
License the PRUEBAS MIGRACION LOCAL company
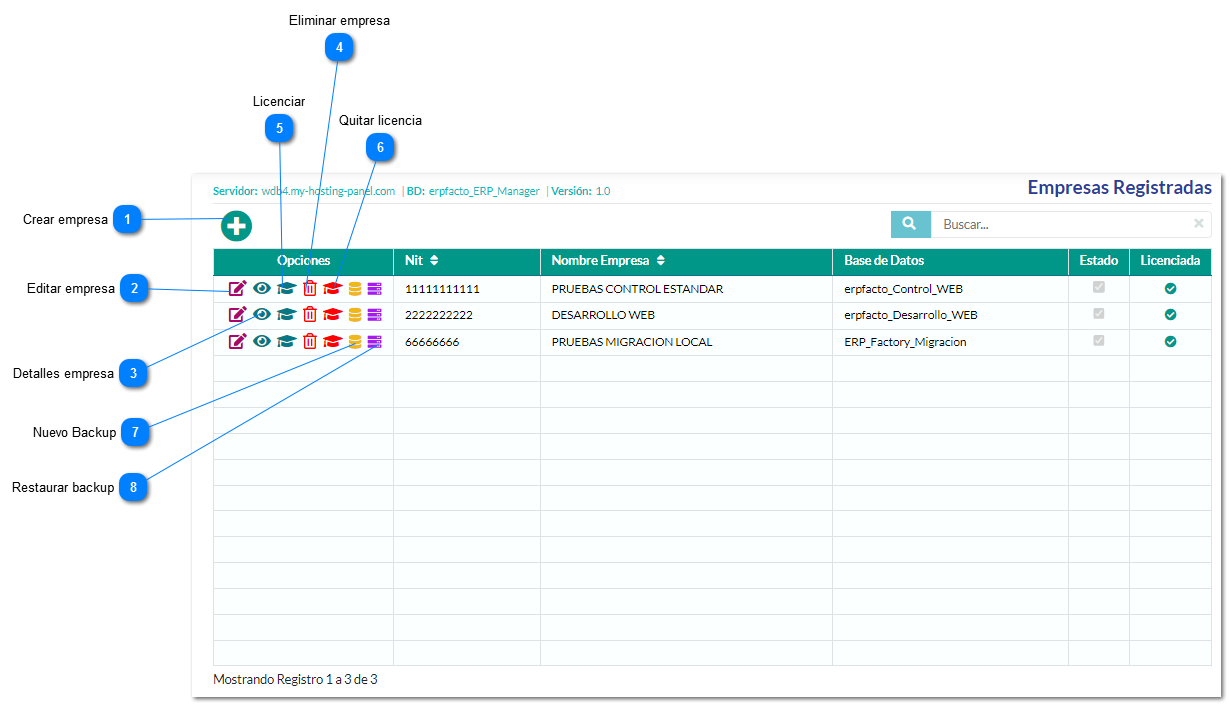click(286, 341)
